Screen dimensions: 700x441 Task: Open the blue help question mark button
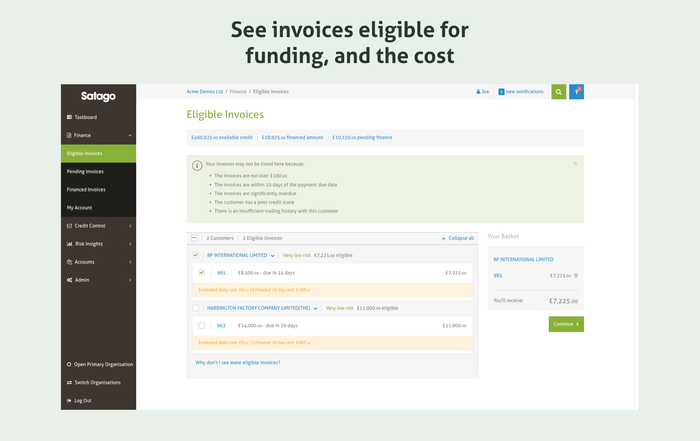coord(576,92)
